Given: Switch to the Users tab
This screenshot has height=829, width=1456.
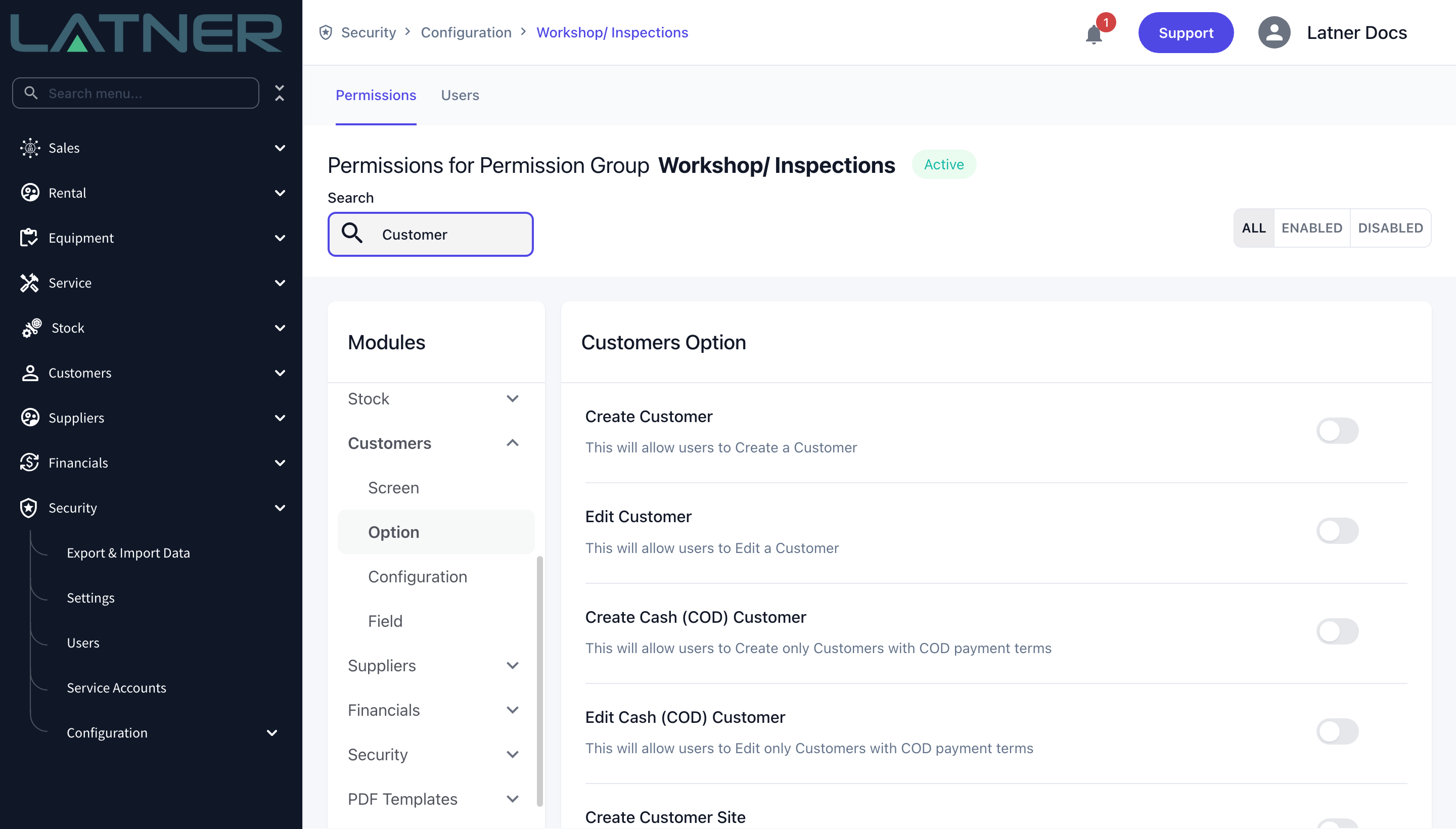Looking at the screenshot, I should tap(460, 95).
